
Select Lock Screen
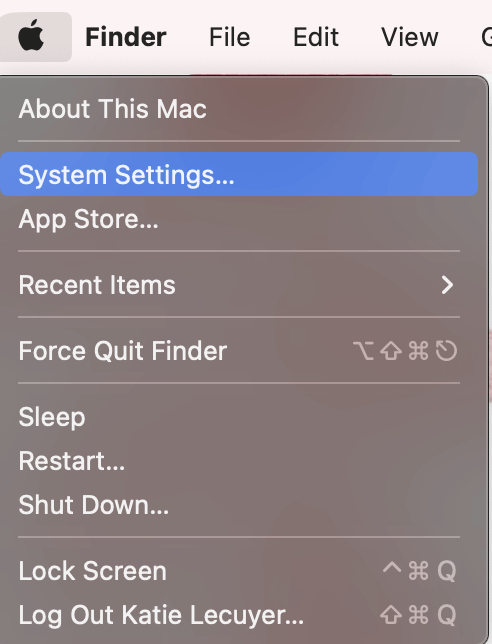click(239, 570)
